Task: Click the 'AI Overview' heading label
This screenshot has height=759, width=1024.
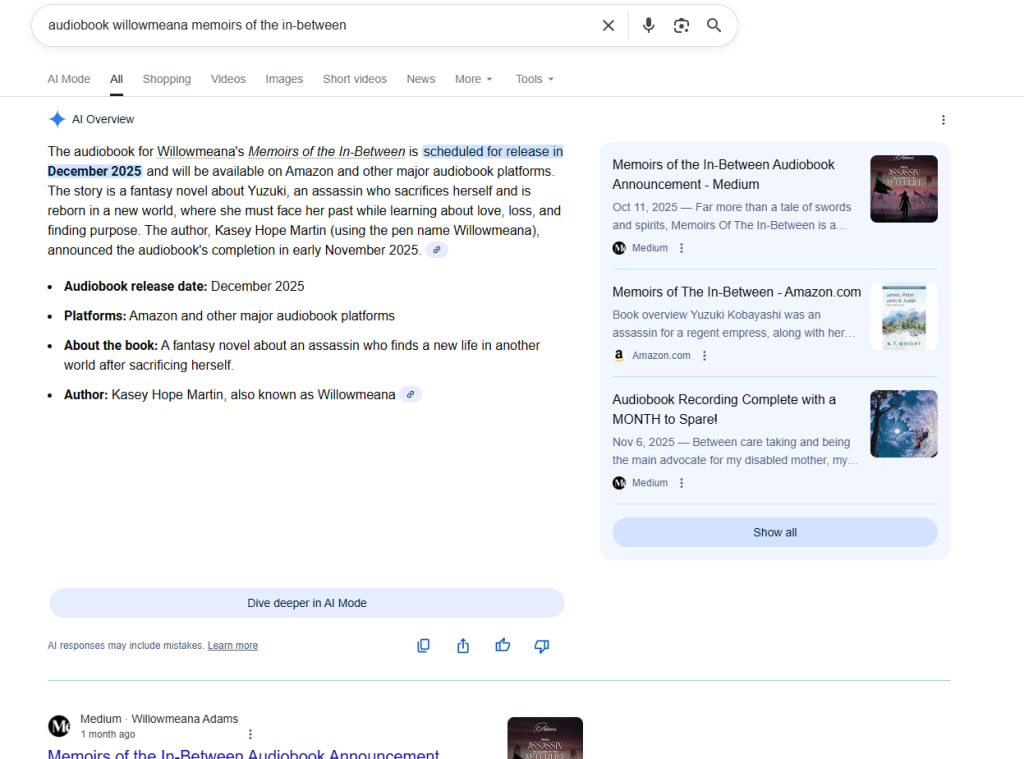Action: [x=103, y=119]
